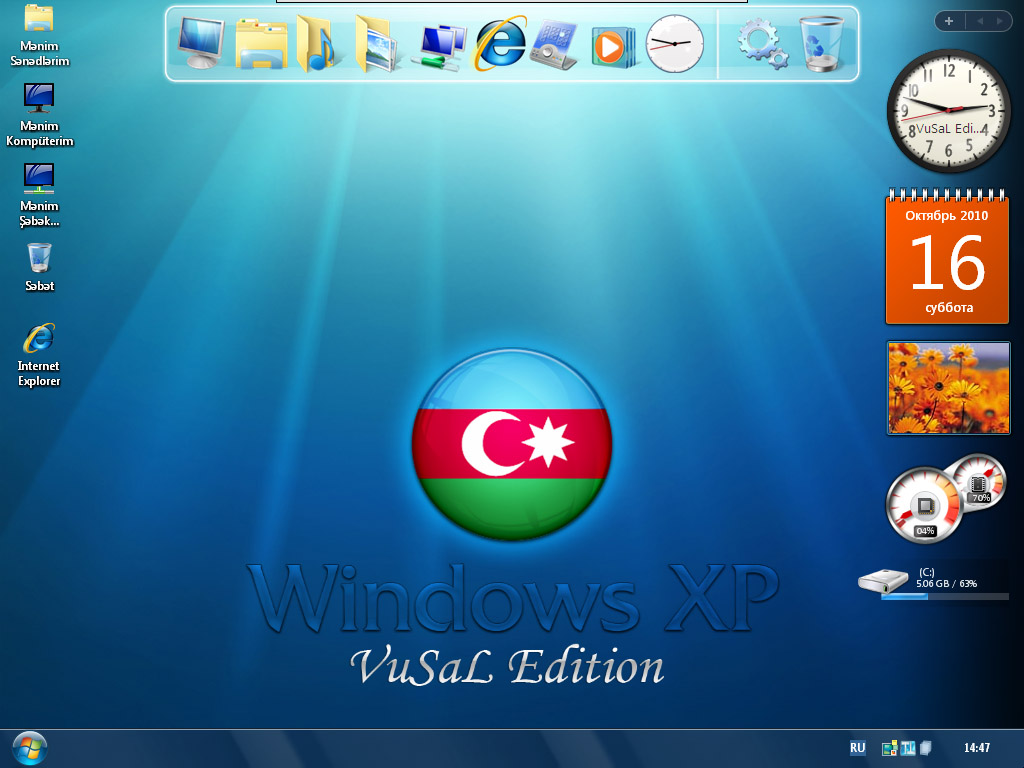Screen dimensions: 1024x768
Task: Open the Mənim Şəbək... network icon
Action: coord(39,195)
